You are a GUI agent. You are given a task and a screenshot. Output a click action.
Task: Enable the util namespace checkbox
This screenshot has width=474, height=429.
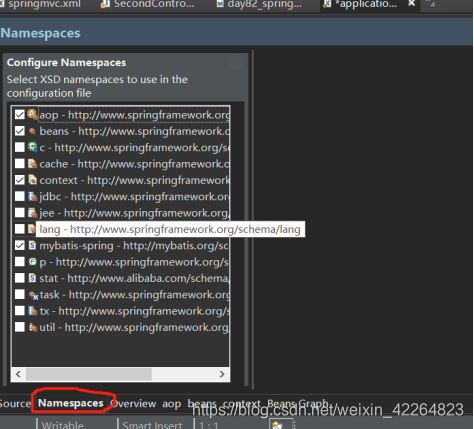20,327
